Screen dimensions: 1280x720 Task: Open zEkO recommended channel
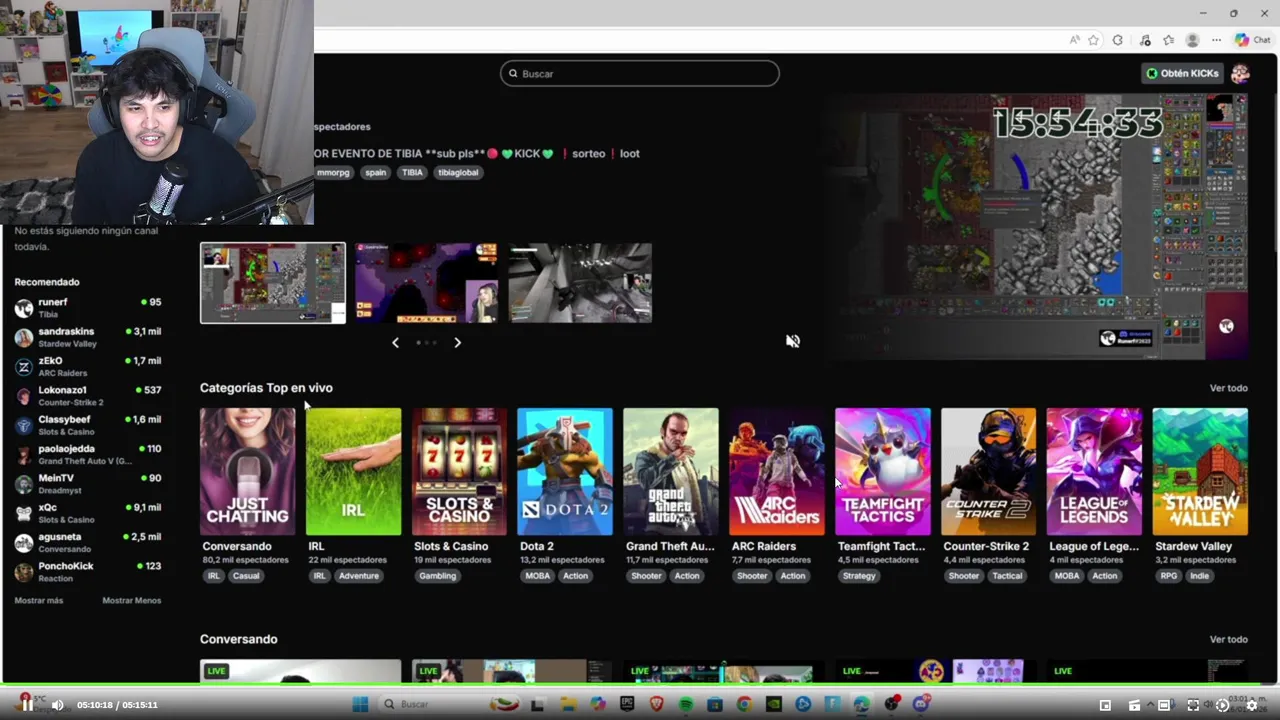point(88,366)
